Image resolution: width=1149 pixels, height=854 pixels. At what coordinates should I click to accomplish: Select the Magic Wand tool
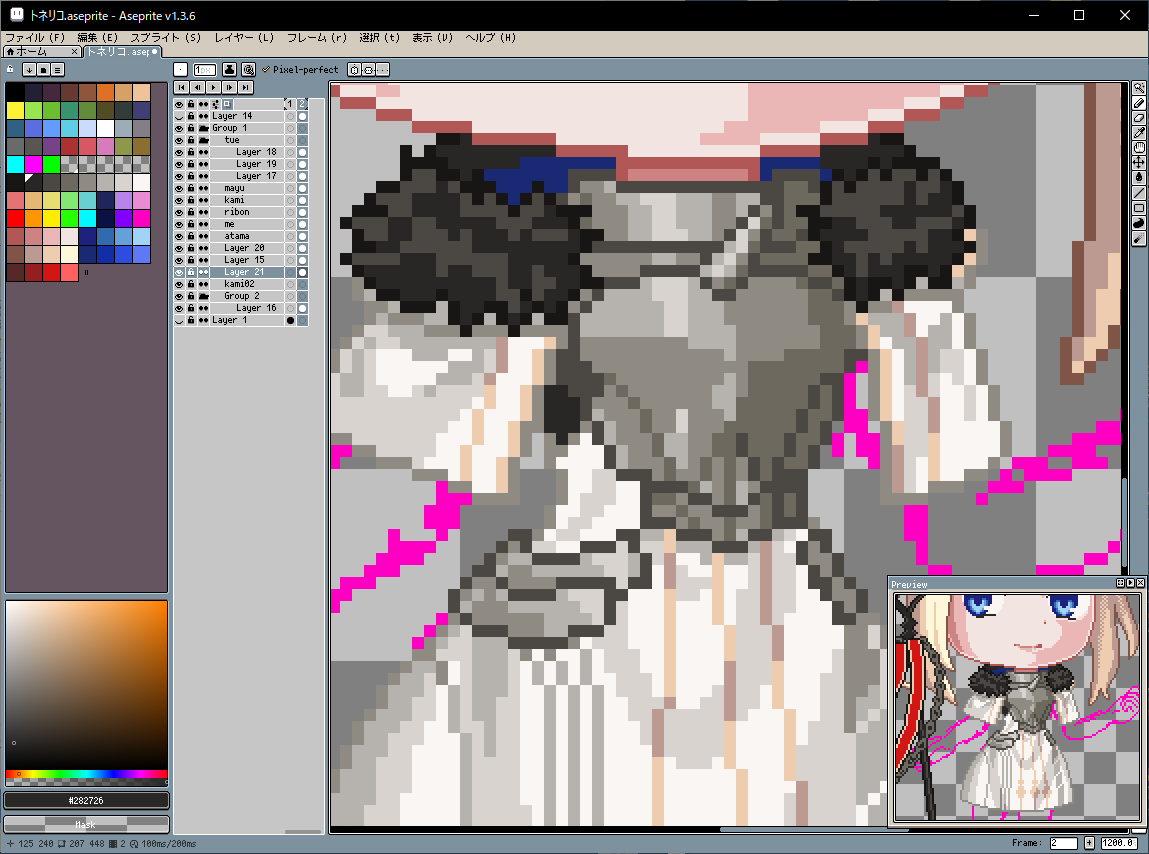pyautogui.click(x=1139, y=88)
